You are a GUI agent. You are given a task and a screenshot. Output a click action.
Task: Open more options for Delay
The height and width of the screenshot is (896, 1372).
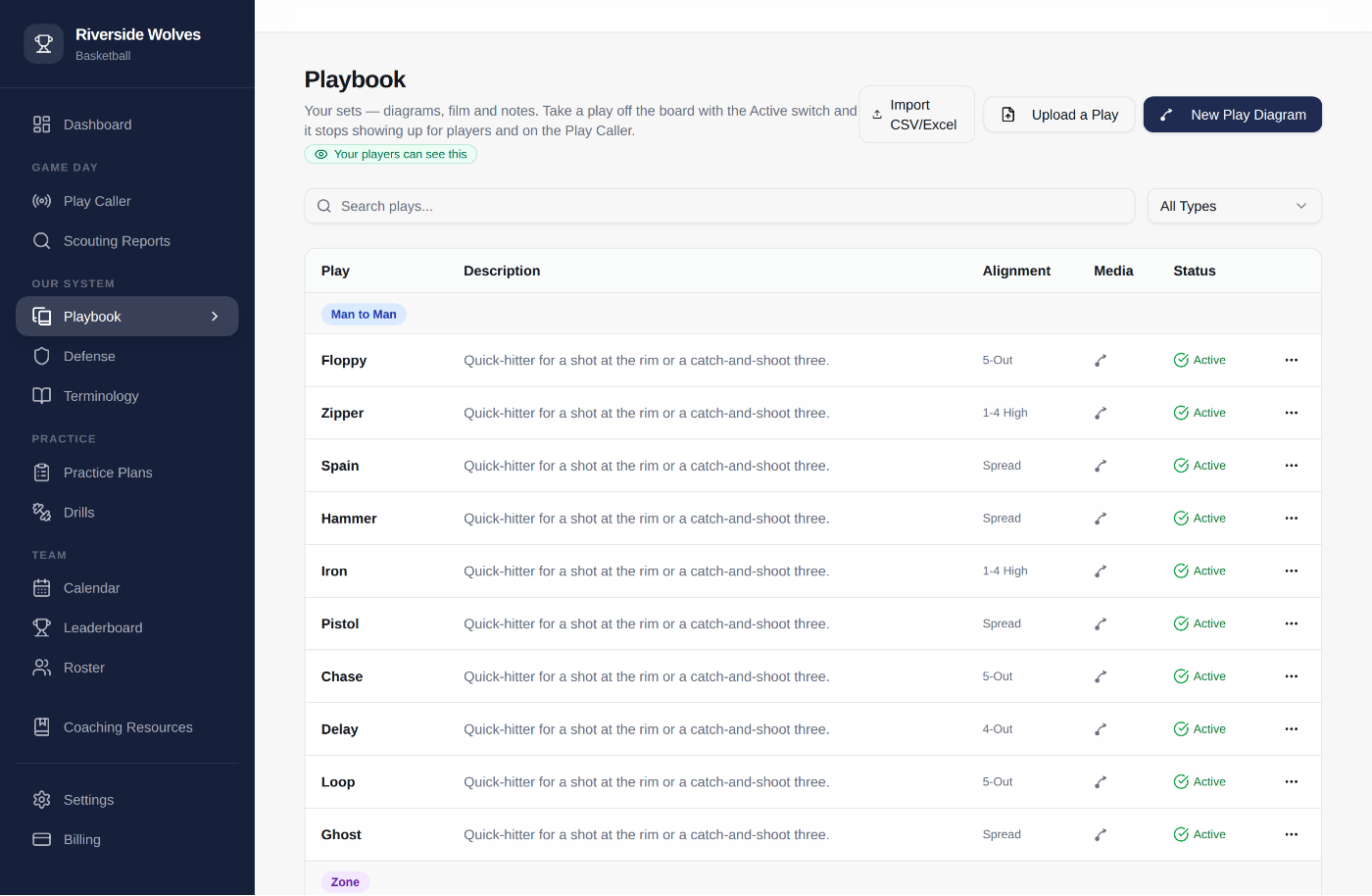1292,729
